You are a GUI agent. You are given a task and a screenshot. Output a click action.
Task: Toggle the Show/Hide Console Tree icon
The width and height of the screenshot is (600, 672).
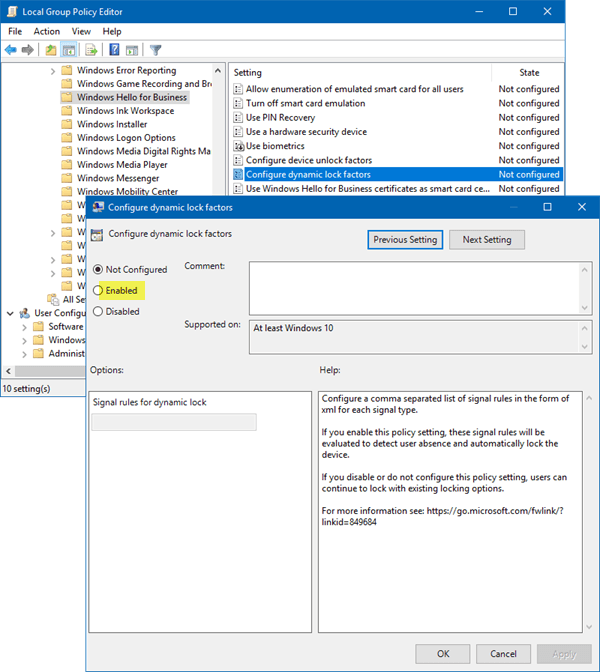pyautogui.click(x=69, y=50)
